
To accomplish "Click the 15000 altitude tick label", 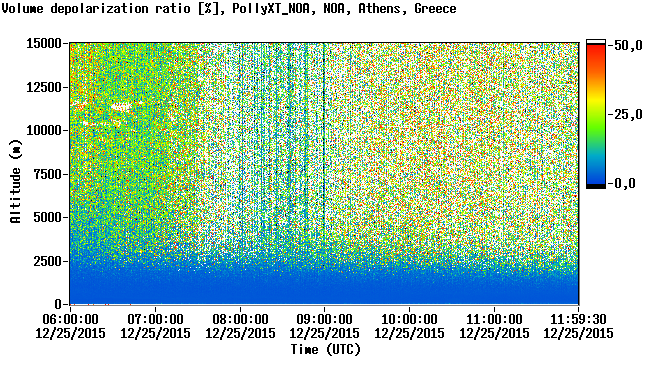I will pyautogui.click(x=44, y=43).
